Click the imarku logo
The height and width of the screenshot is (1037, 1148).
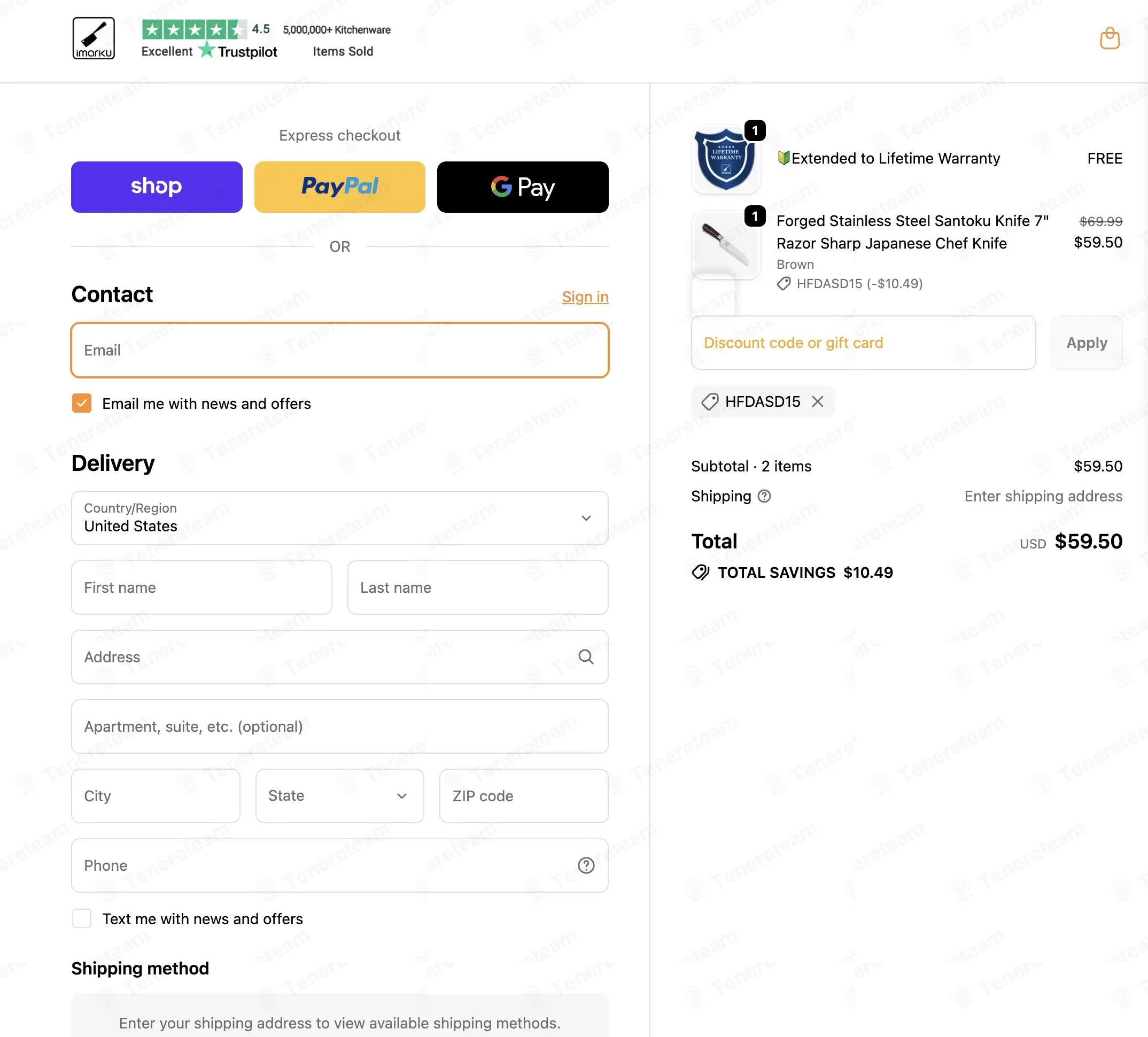coord(94,38)
